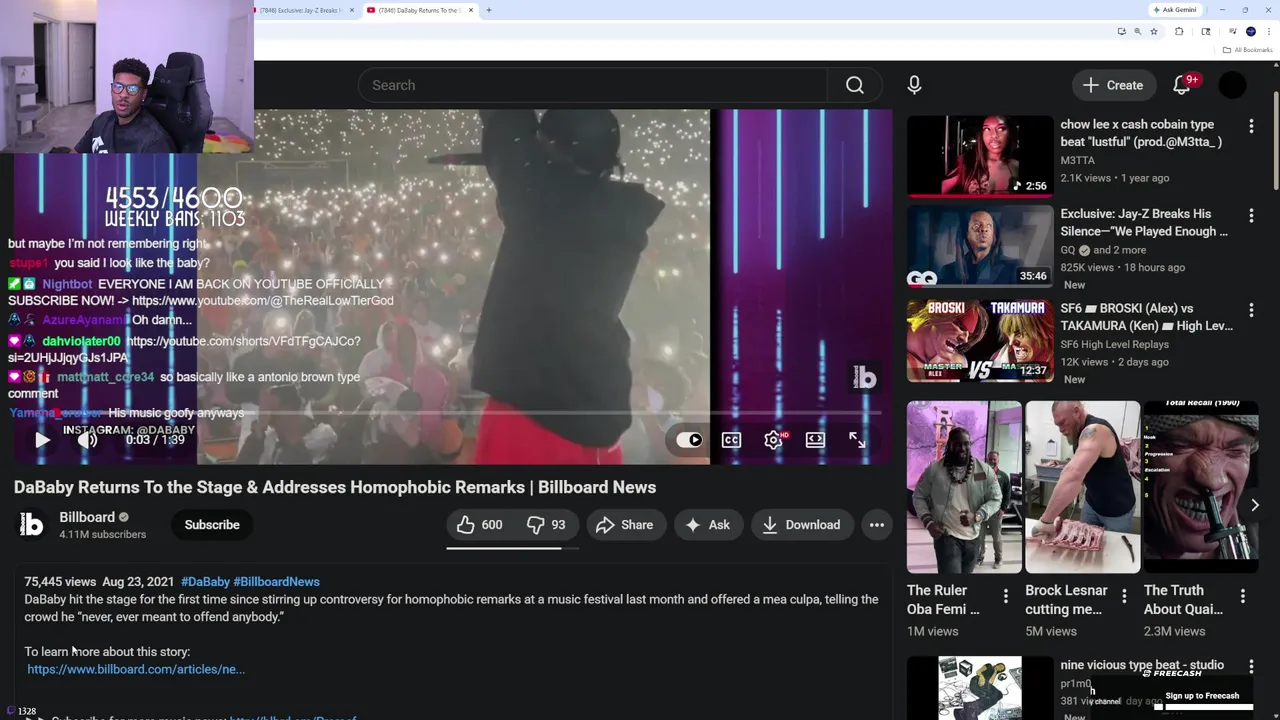Open the nine vicious type beat thumbnail
Viewport: 1280px width, 720px height.
[x=980, y=688]
